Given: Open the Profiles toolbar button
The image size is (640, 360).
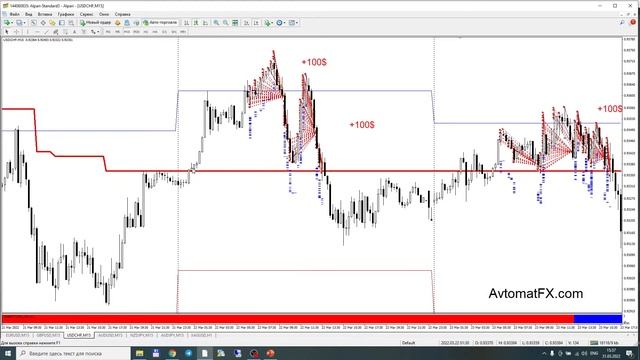Looking at the screenshot, I should tap(19, 23).
